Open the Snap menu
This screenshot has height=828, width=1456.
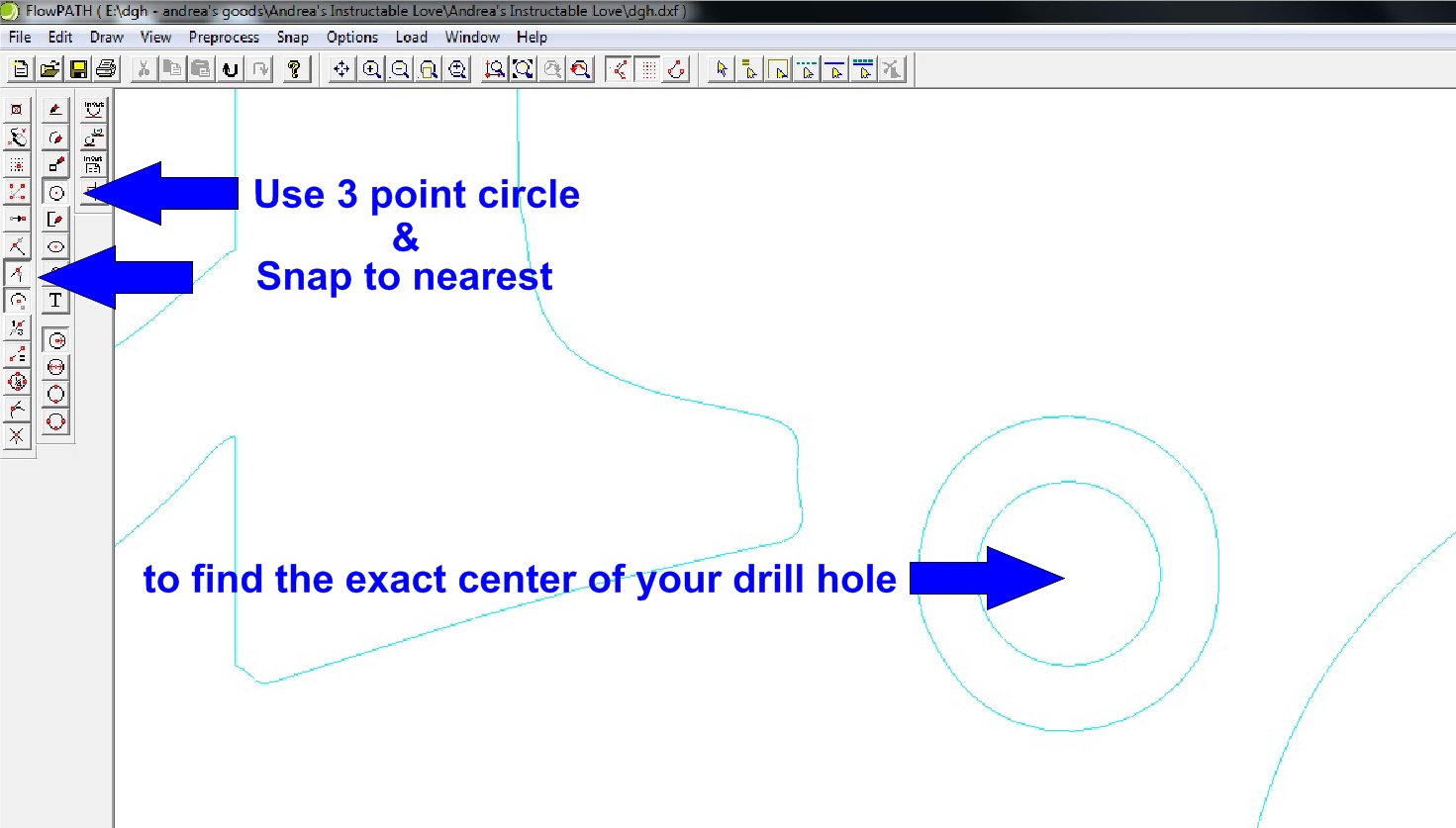(292, 37)
